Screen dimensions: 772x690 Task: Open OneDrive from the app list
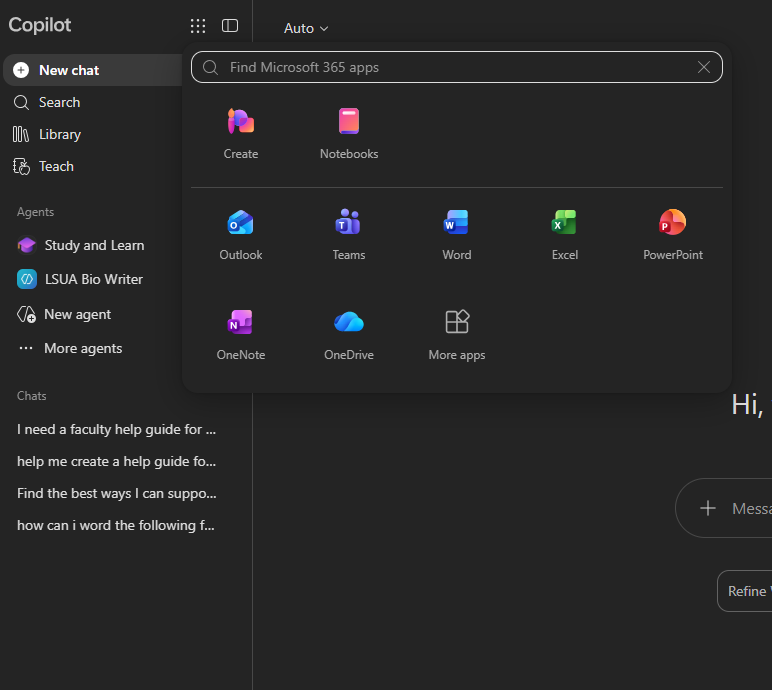coord(349,335)
